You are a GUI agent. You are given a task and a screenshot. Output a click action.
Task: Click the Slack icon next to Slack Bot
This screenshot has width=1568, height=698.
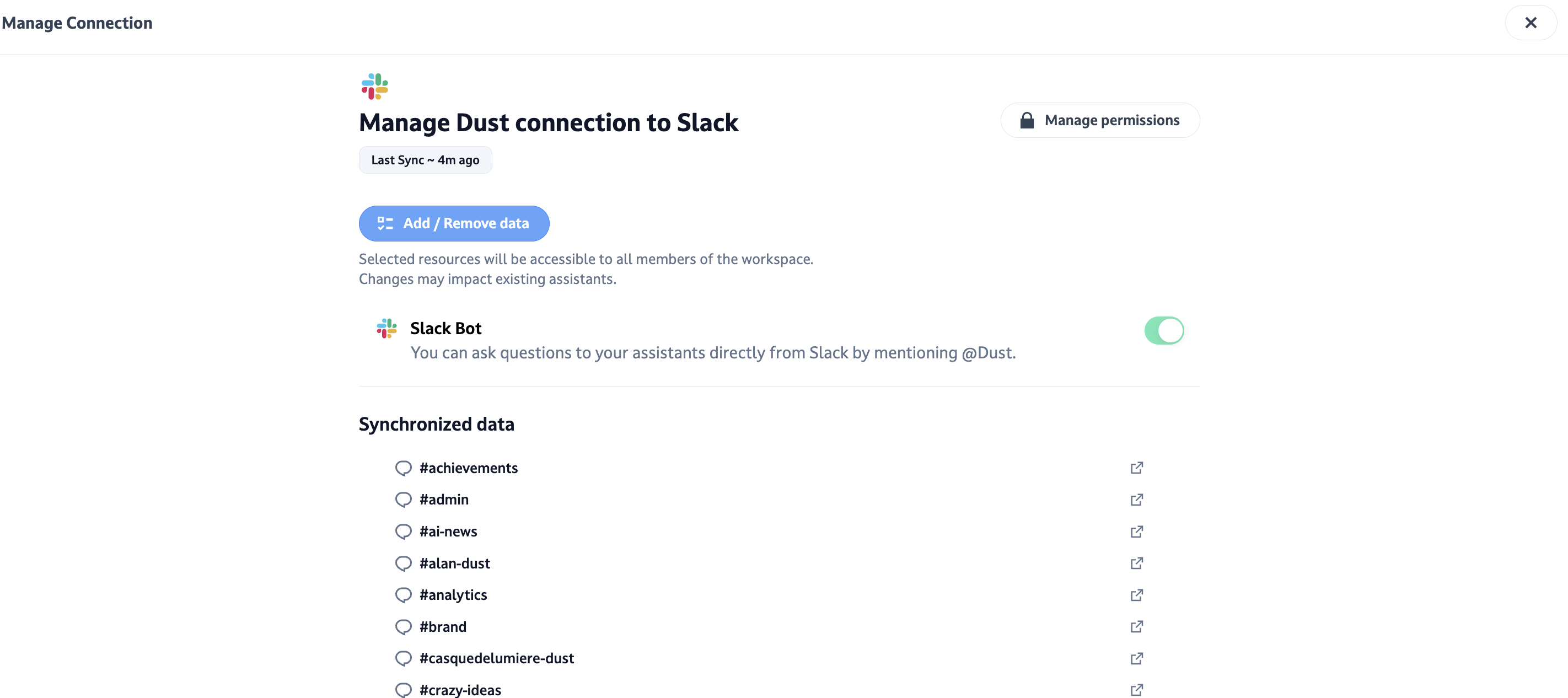[x=386, y=329]
